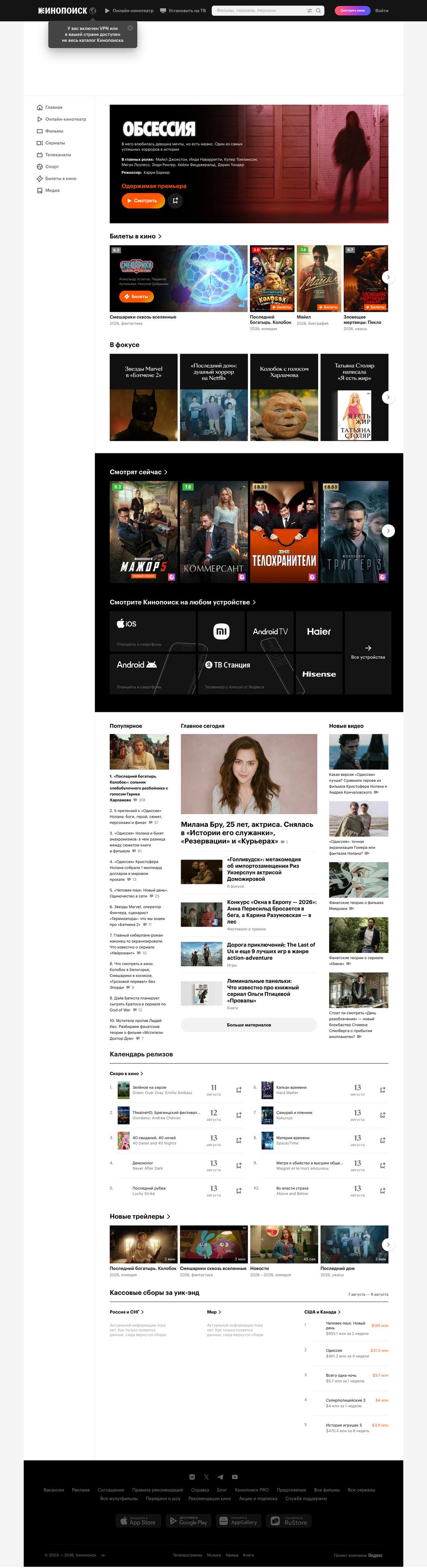The width and height of the screenshot is (427, 1568).
Task: Open the Майкл ticket poster
Action: (x=319, y=278)
